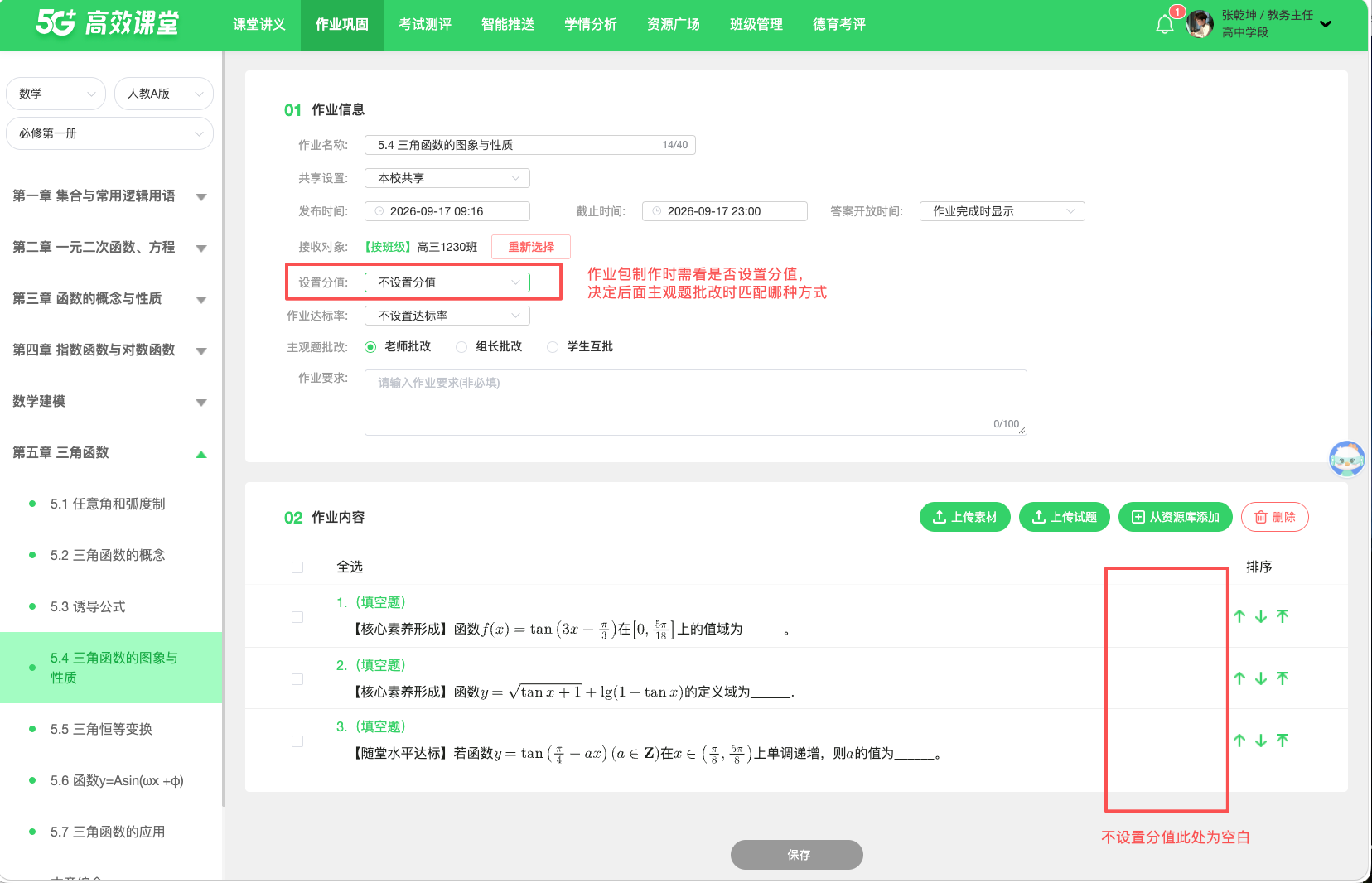Screen dimensions: 1372x883
Task: Open the 作业完成时显示 dropdown
Action: click(1002, 211)
